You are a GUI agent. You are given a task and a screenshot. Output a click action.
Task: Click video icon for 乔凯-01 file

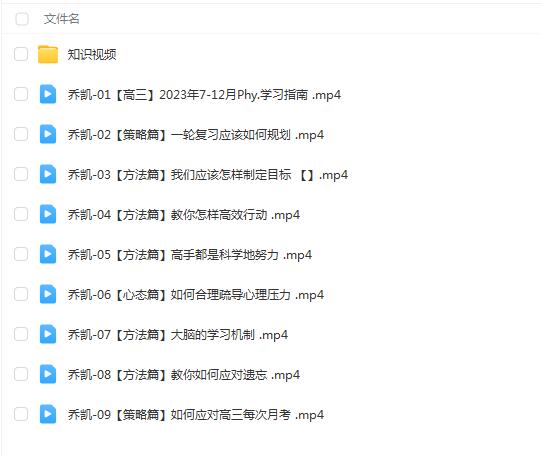tap(48, 94)
